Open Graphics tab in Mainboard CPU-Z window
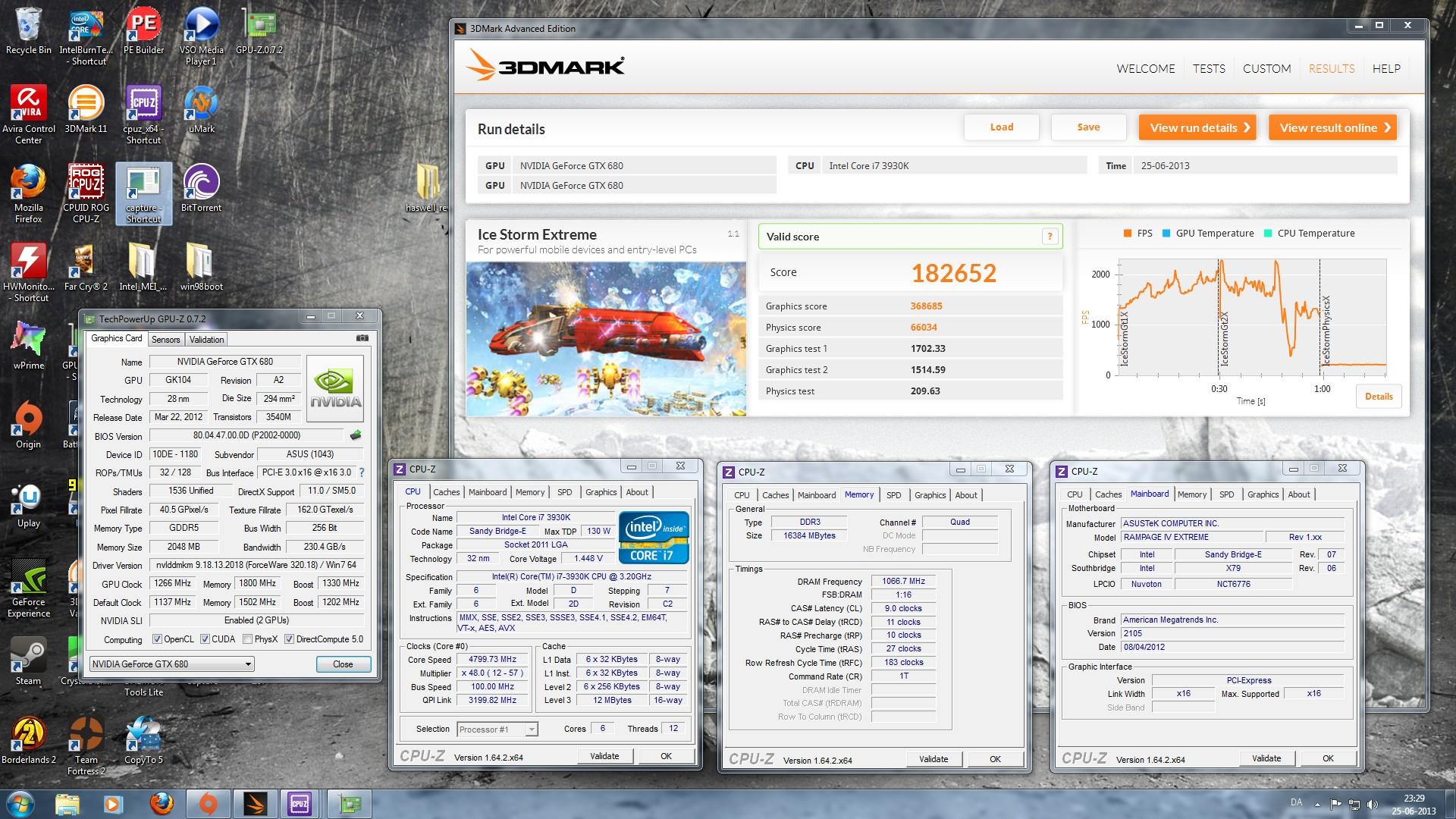 tap(1263, 494)
